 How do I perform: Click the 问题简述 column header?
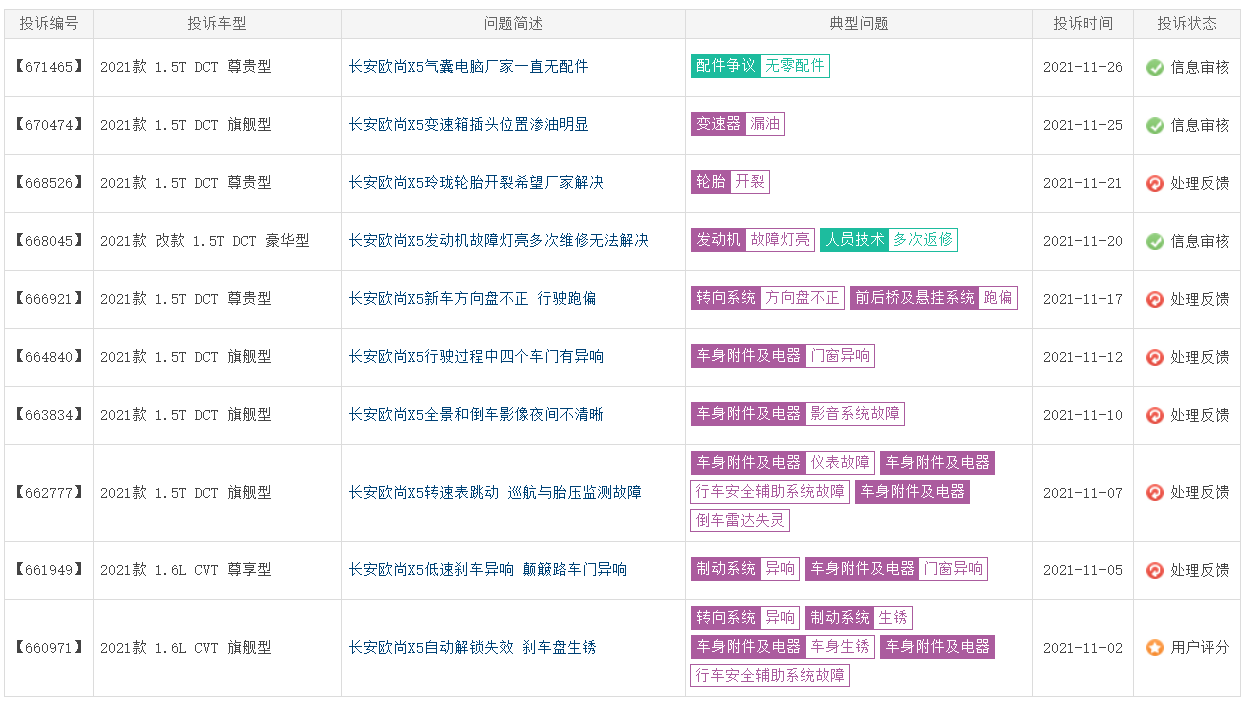pos(513,24)
